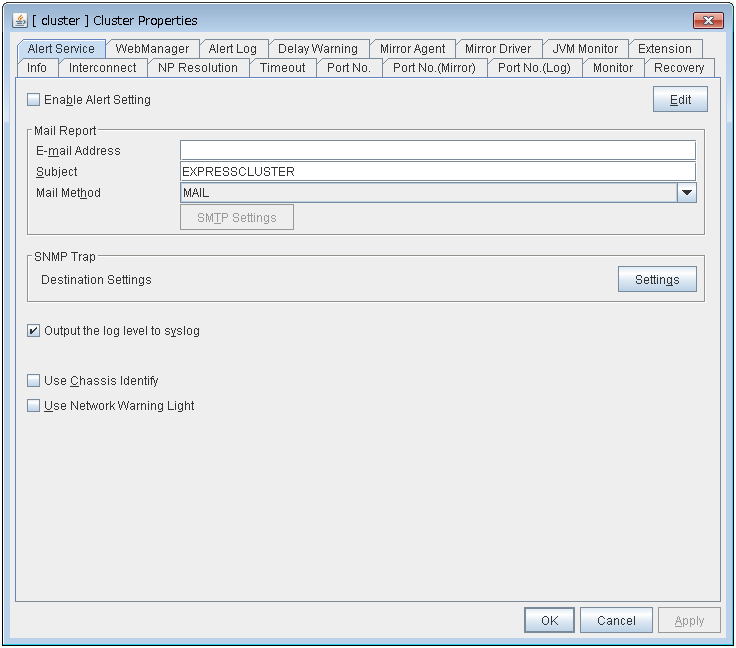This screenshot has width=736, height=648.
Task: Open the Alert Log tab
Action: (232, 48)
